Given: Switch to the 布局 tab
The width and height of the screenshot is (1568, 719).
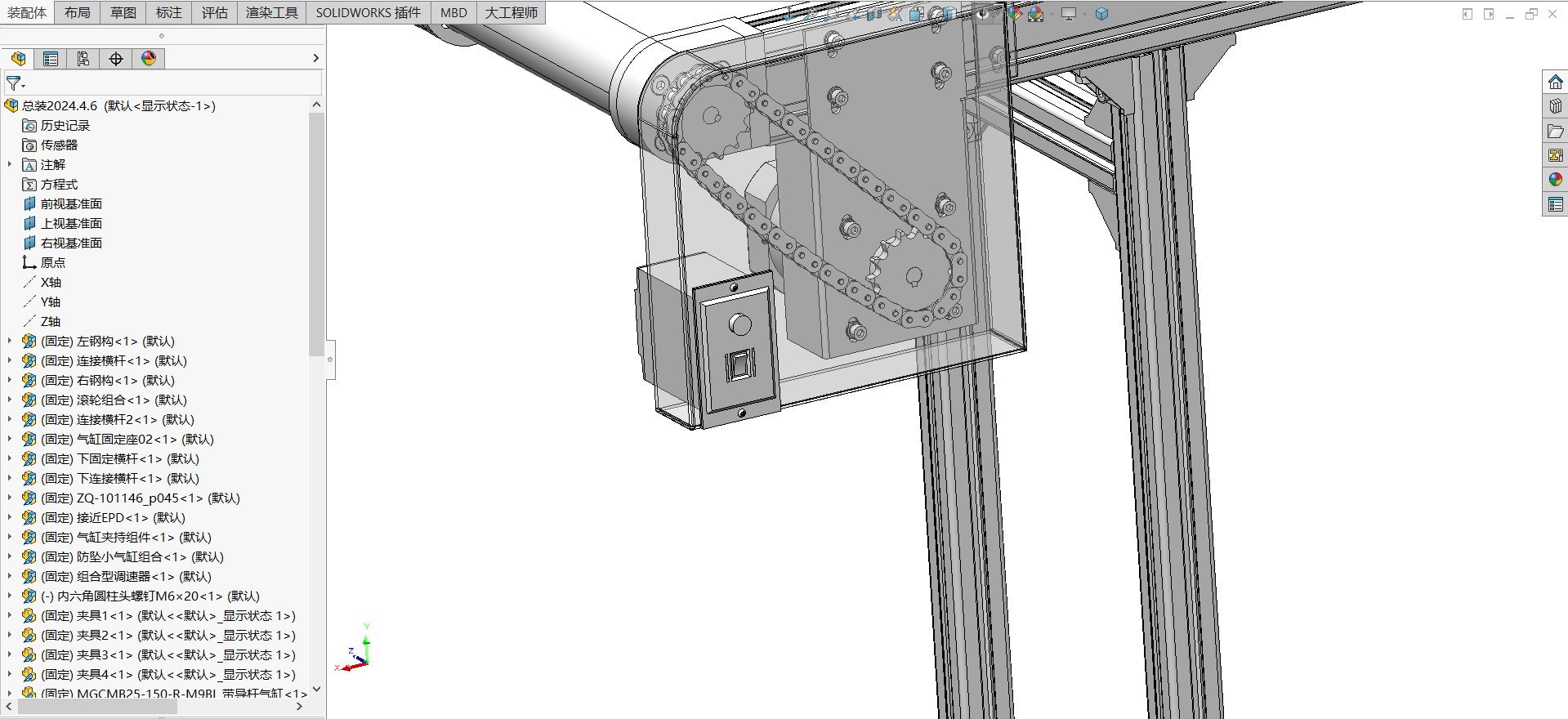Looking at the screenshot, I should [78, 12].
